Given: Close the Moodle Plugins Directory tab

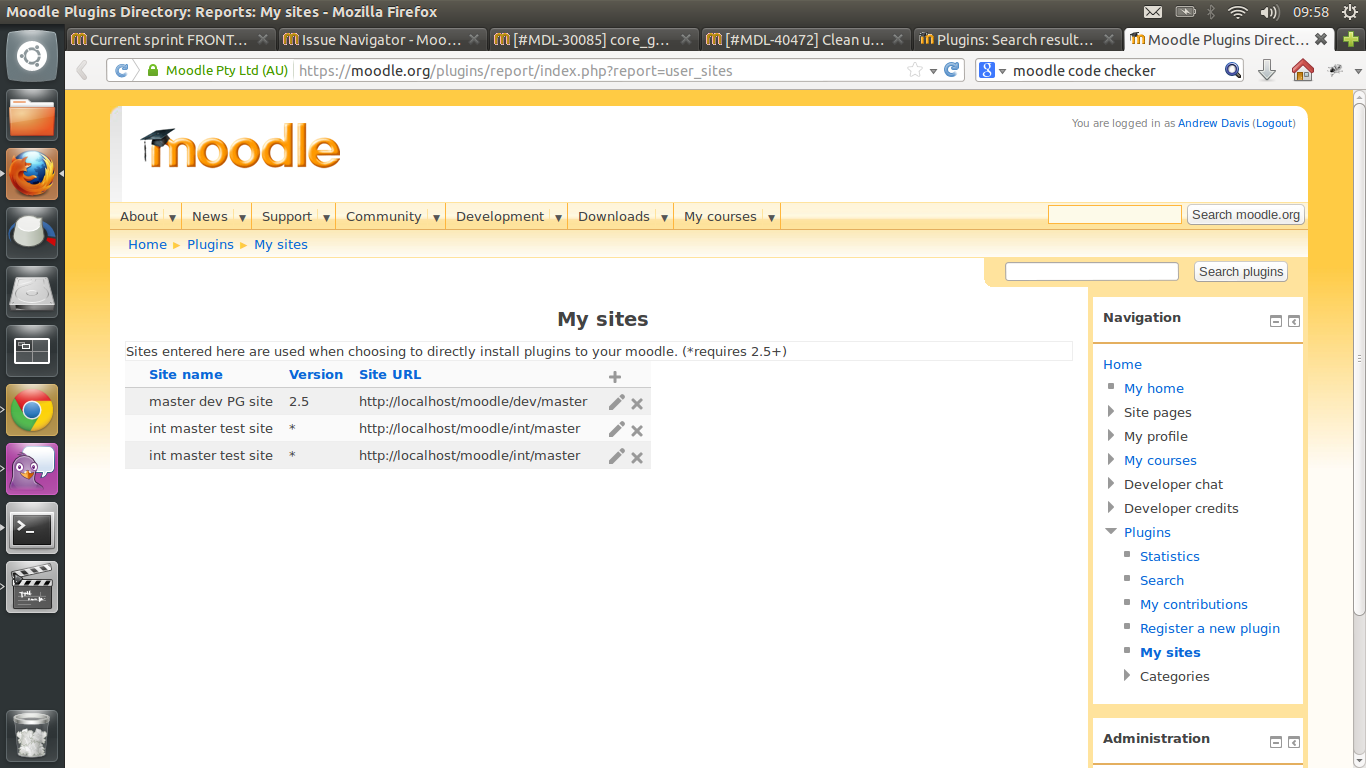Looking at the screenshot, I should (x=1321, y=39).
